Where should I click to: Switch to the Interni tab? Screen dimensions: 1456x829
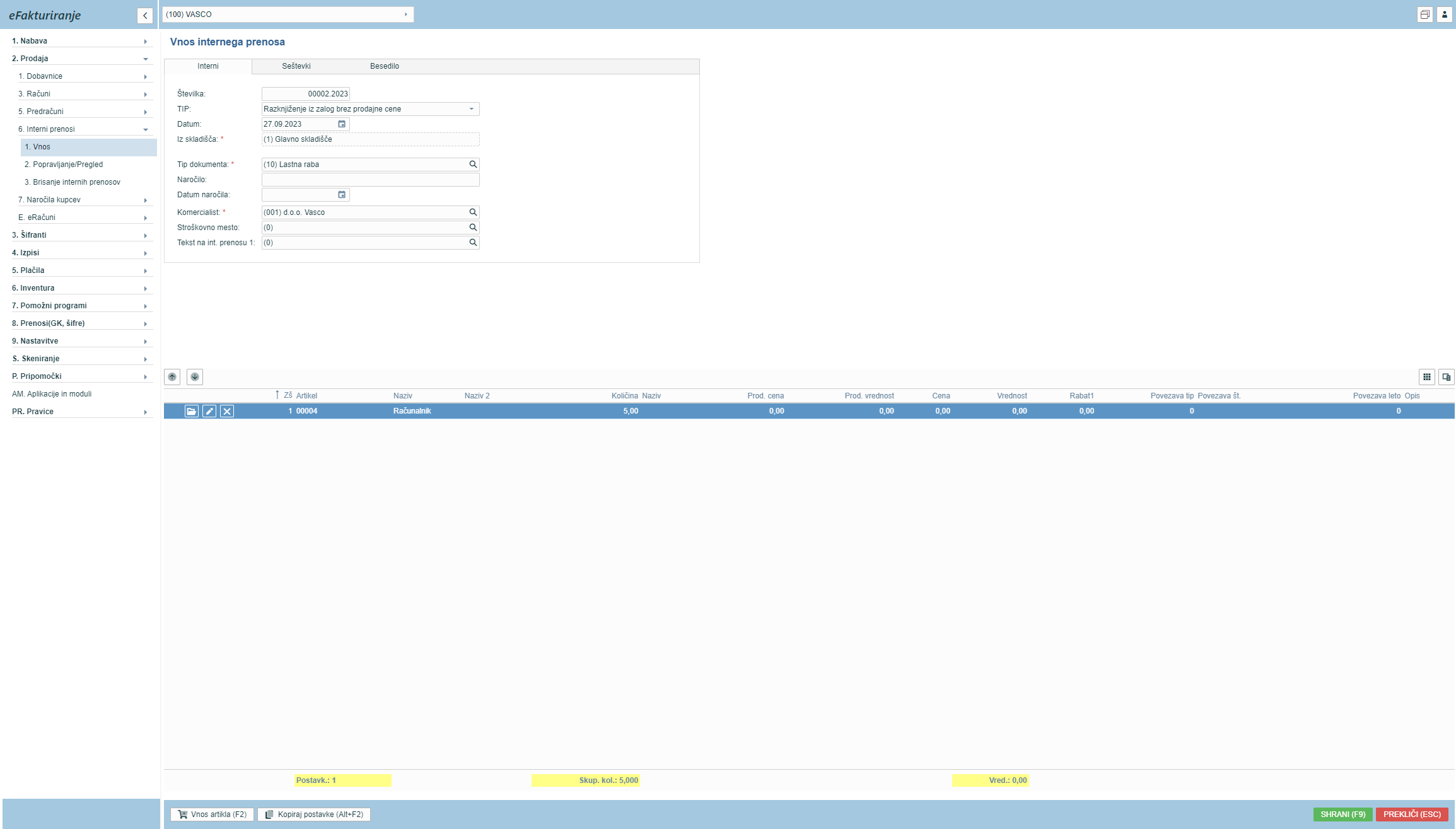(208, 66)
